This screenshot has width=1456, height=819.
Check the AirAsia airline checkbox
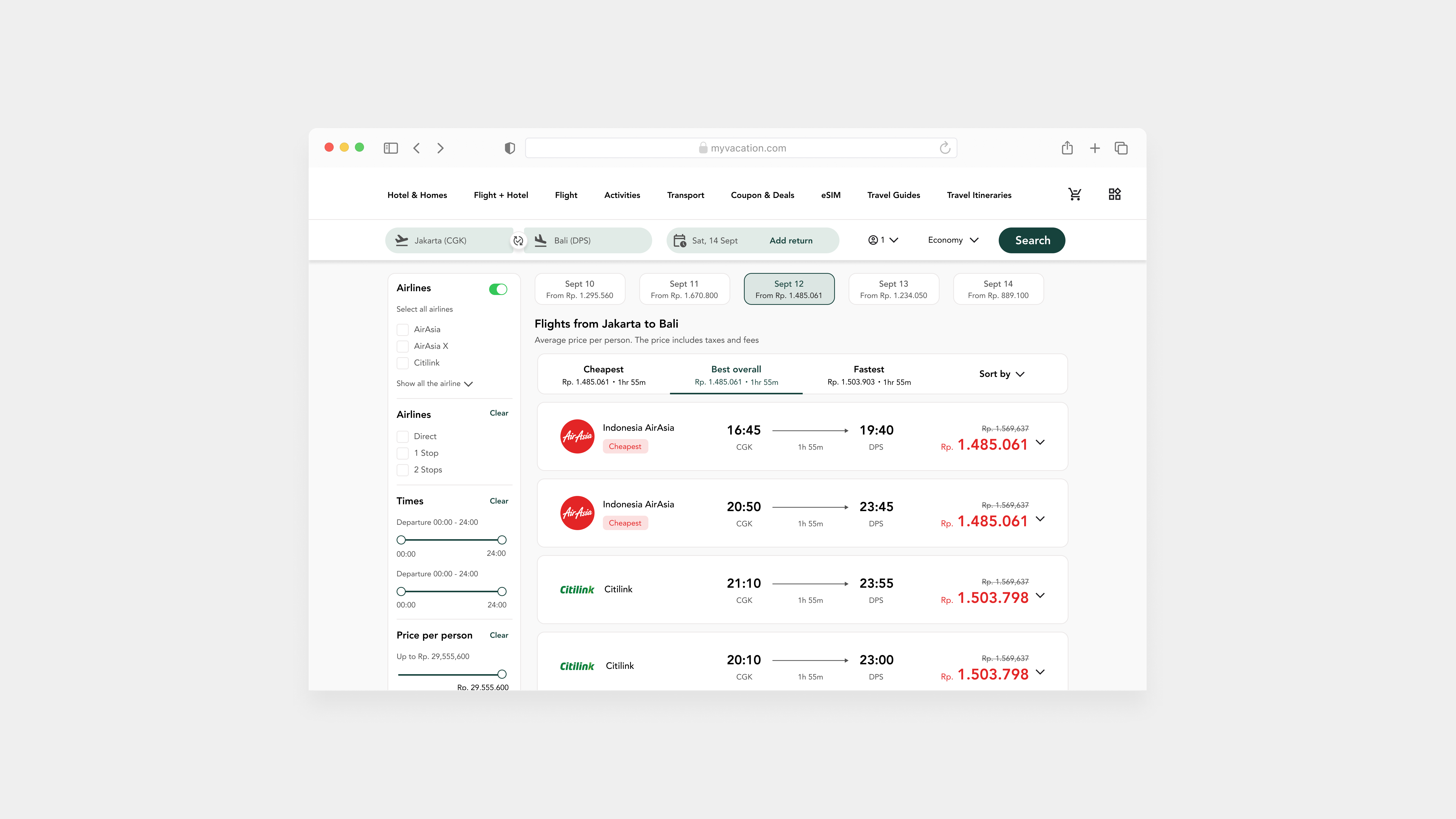[402, 330]
